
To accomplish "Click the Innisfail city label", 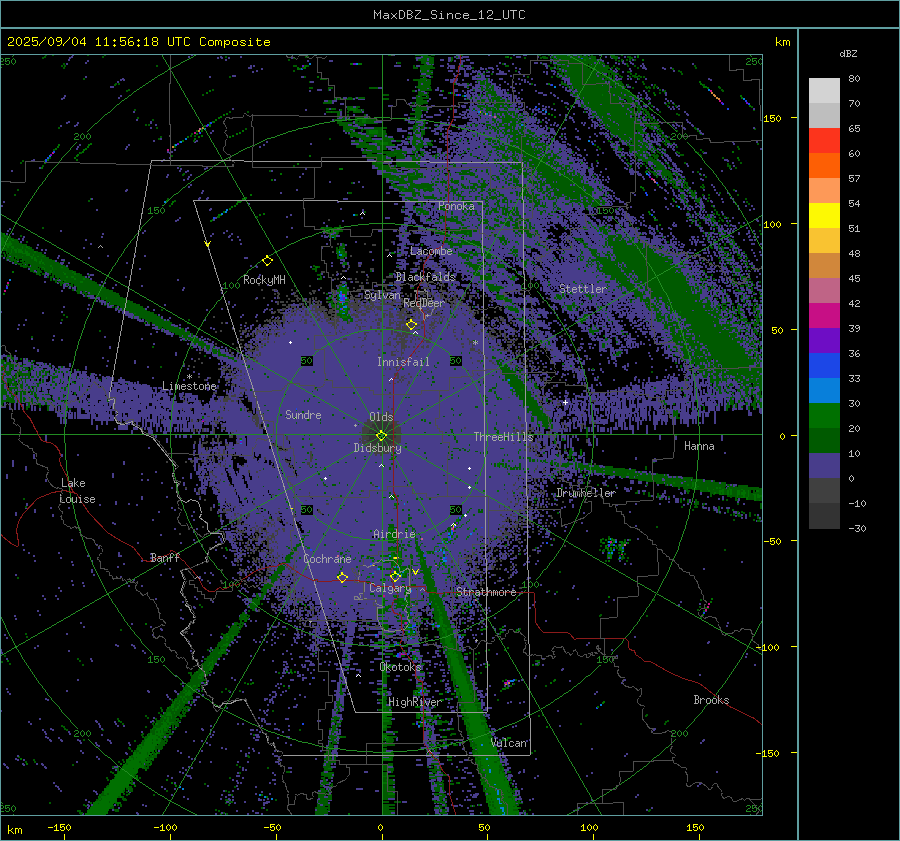I will (x=403, y=362).
